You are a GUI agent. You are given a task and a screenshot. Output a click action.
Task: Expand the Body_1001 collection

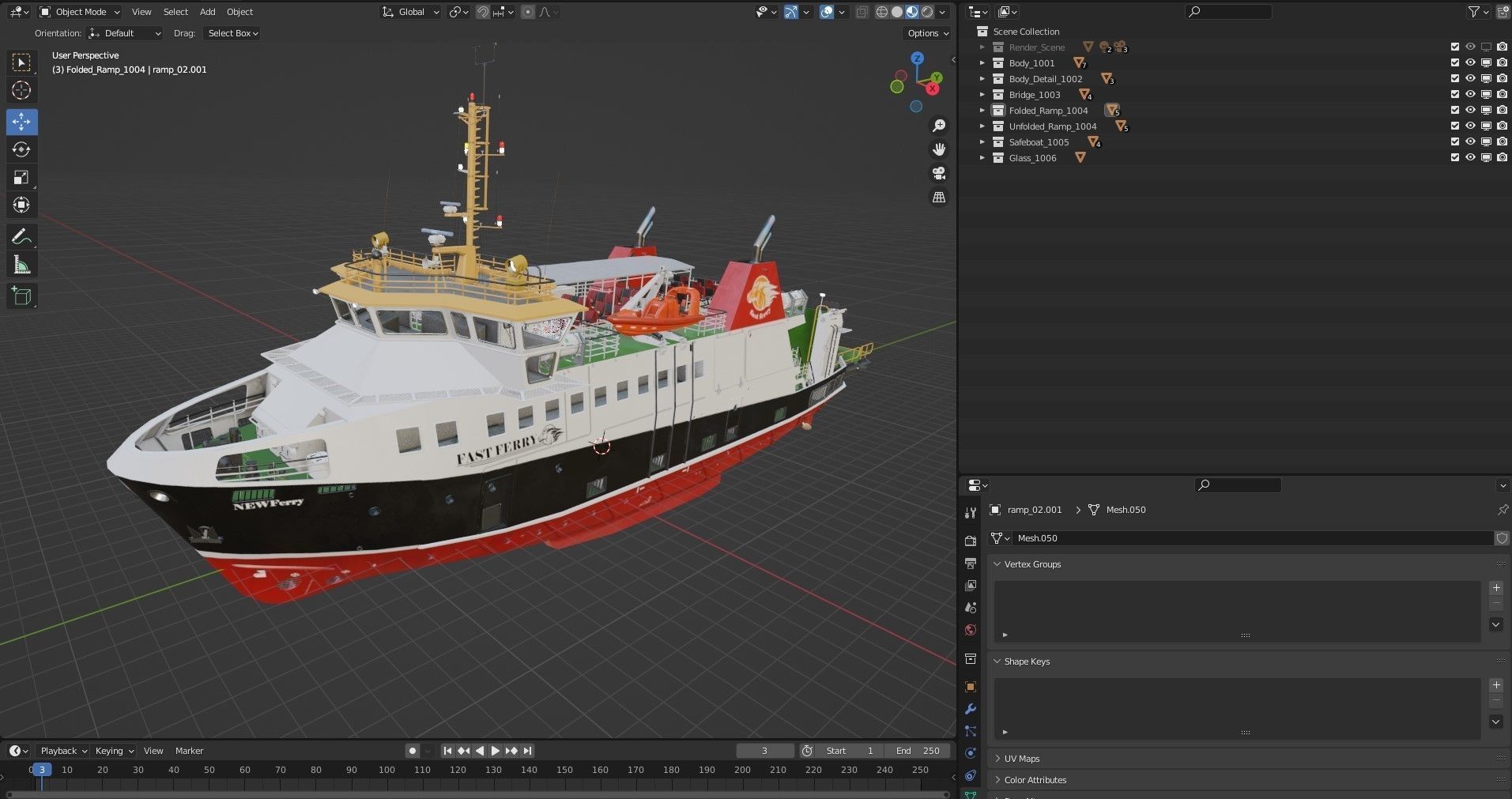coord(982,63)
